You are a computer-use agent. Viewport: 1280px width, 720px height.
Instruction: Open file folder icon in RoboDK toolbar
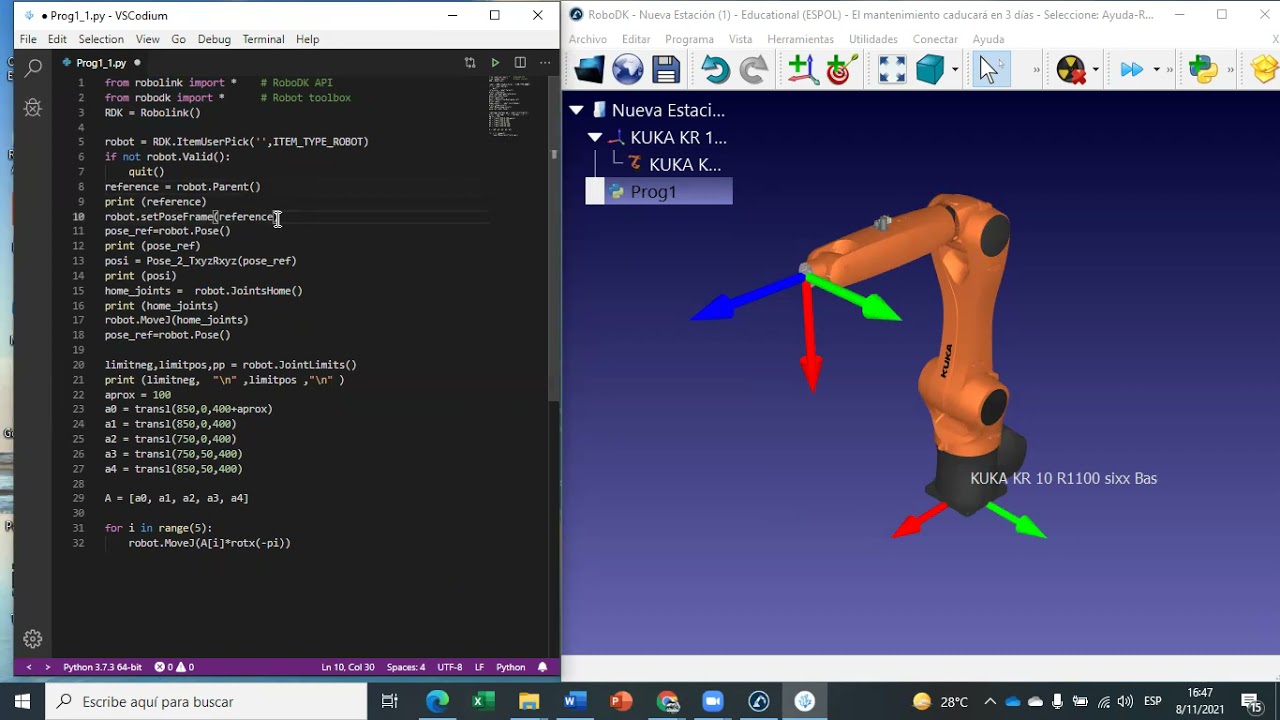click(x=589, y=69)
